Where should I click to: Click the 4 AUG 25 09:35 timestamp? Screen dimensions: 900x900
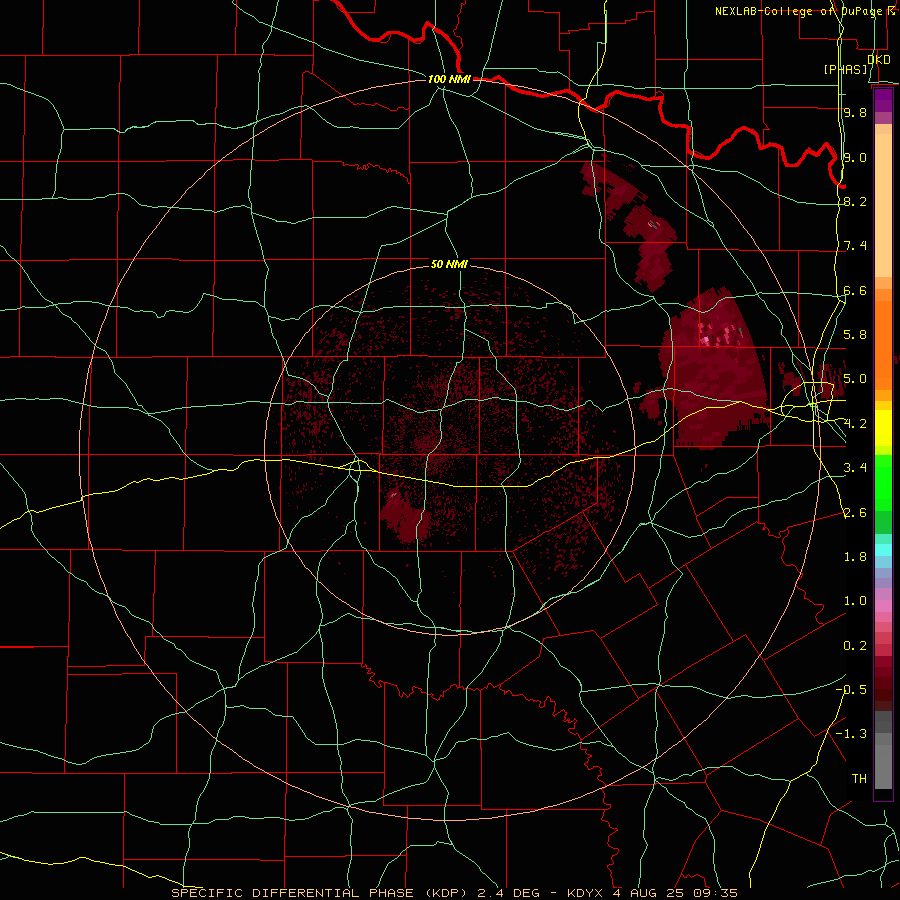(x=675, y=893)
